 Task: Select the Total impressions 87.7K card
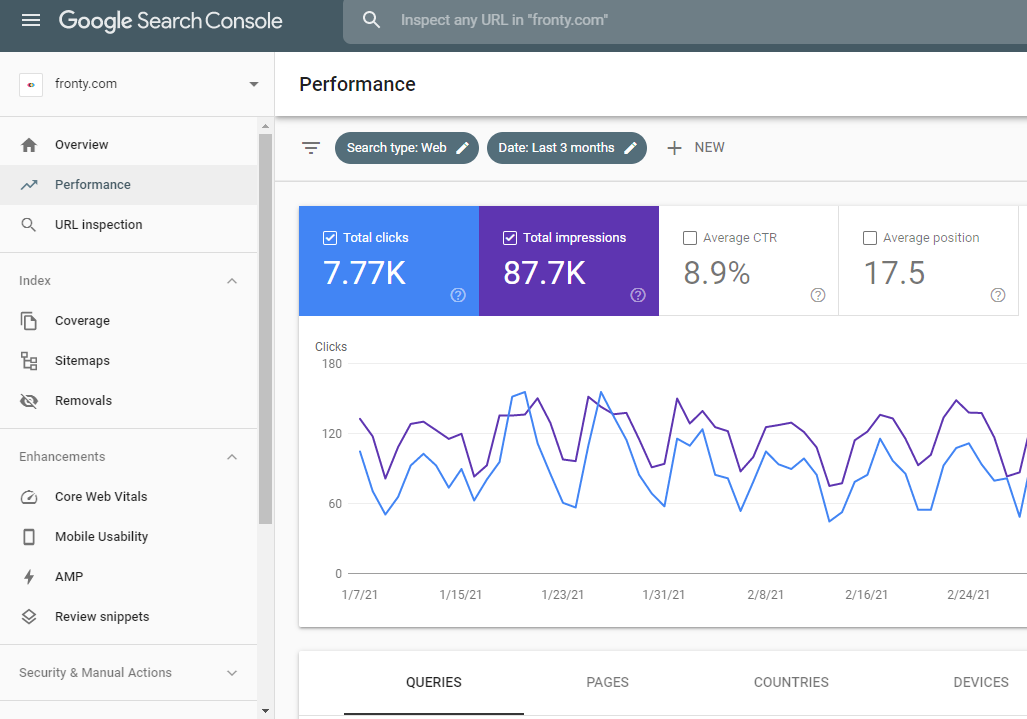pos(569,261)
